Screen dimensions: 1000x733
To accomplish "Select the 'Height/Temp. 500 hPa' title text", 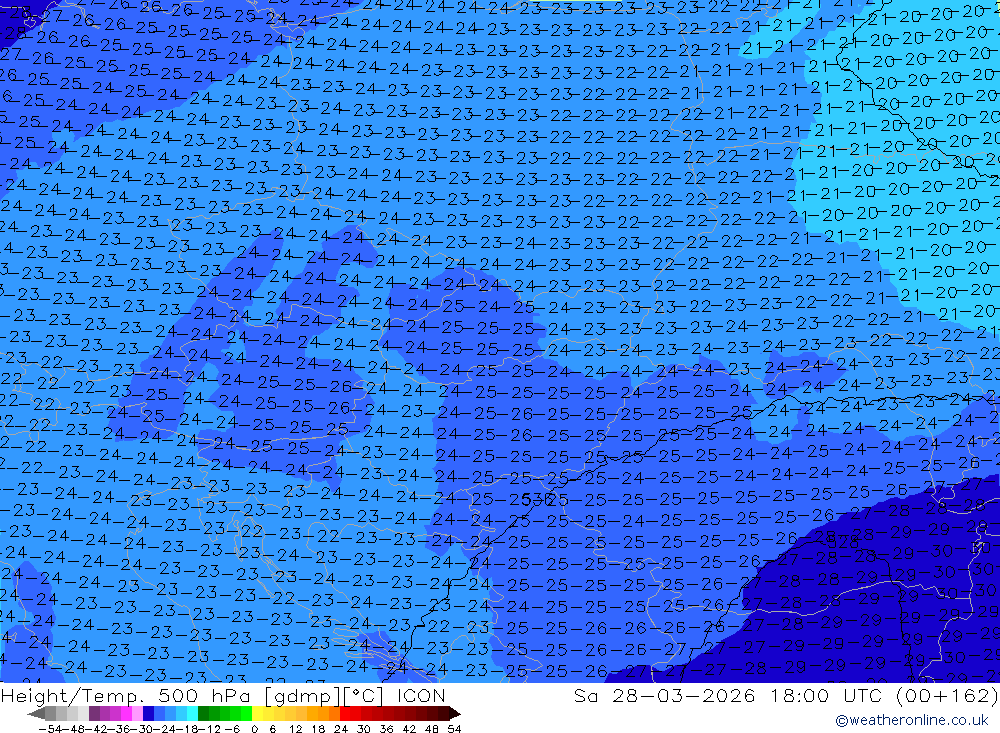I will [127, 695].
